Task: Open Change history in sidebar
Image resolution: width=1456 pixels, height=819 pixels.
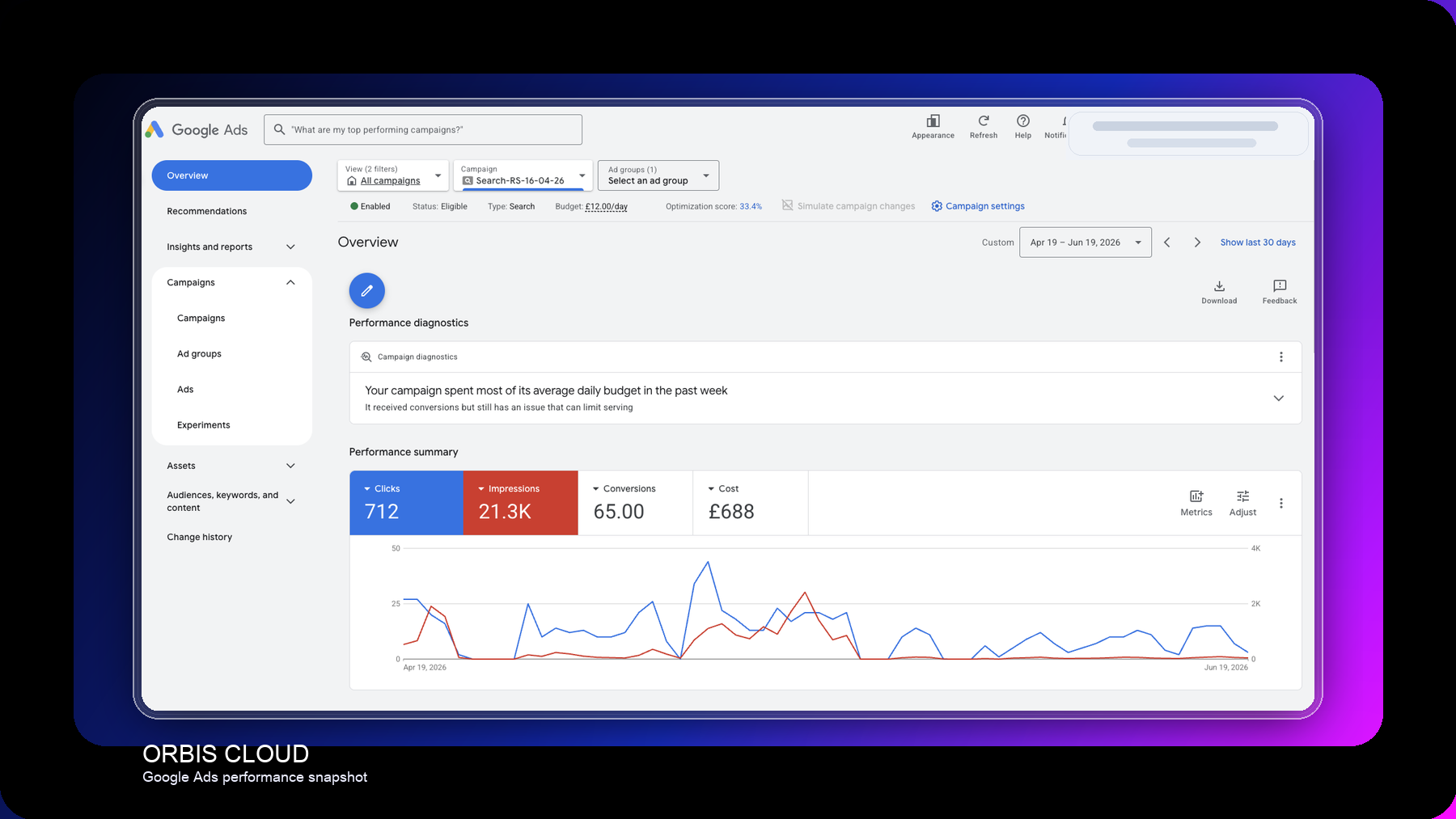Action: (x=200, y=537)
